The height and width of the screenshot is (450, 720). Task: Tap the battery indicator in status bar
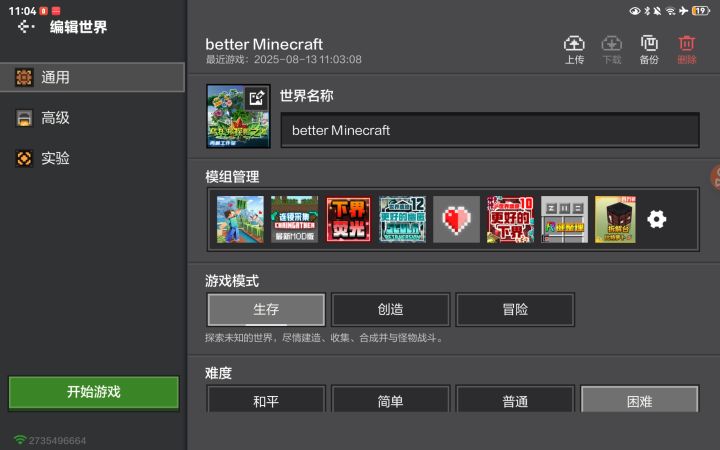click(x=701, y=11)
